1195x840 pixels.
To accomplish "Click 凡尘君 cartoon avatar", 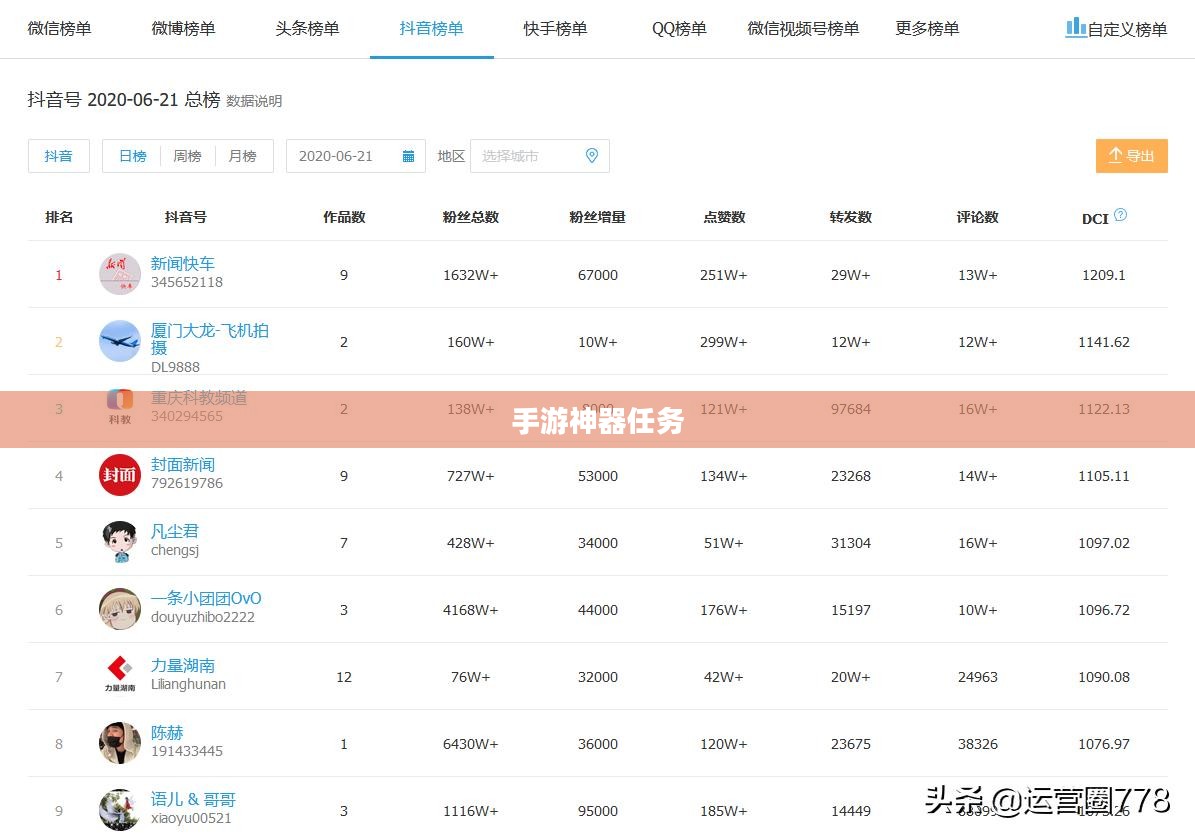I will click(120, 542).
